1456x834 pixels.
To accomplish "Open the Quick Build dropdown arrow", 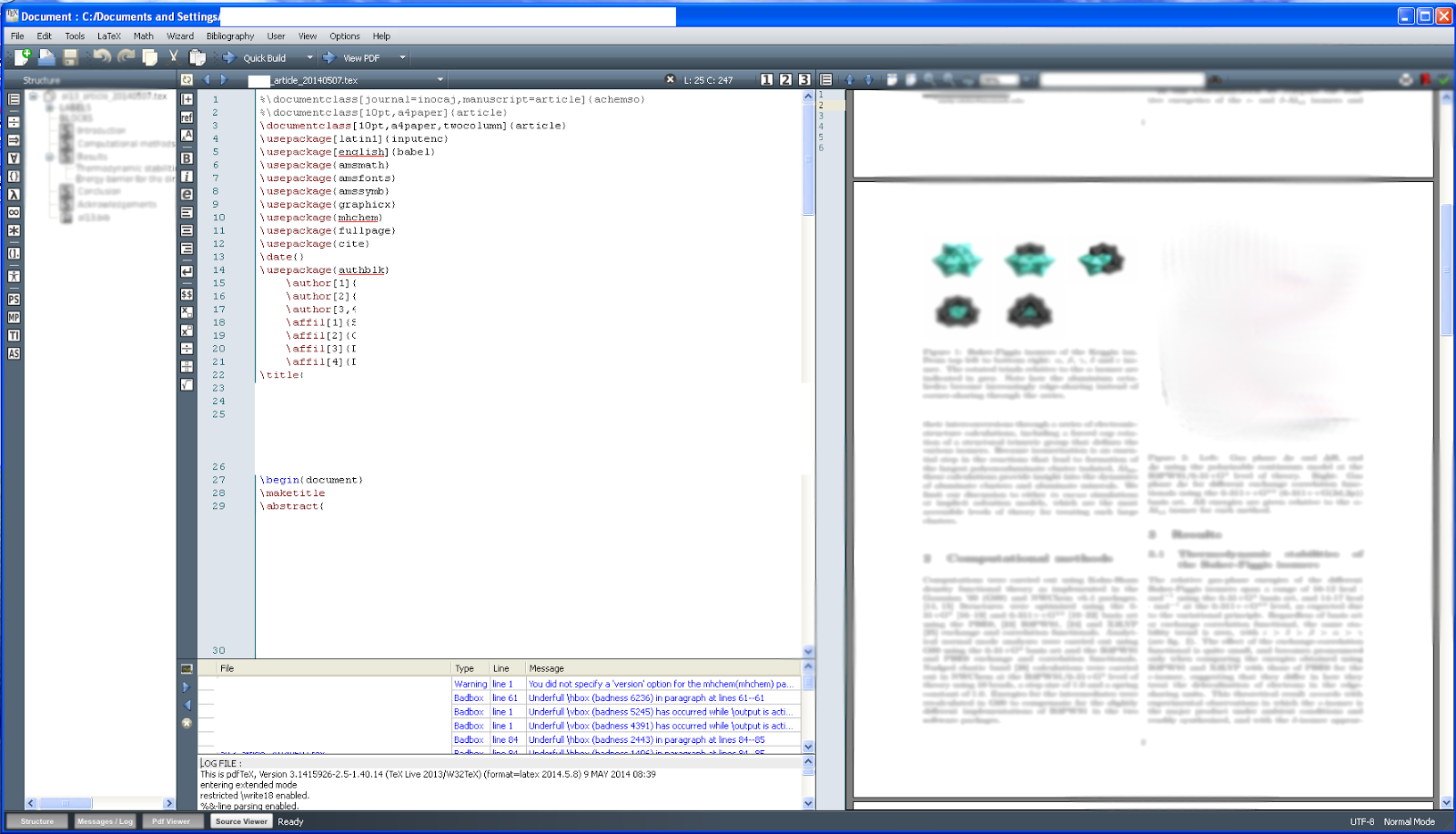I will click(310, 57).
